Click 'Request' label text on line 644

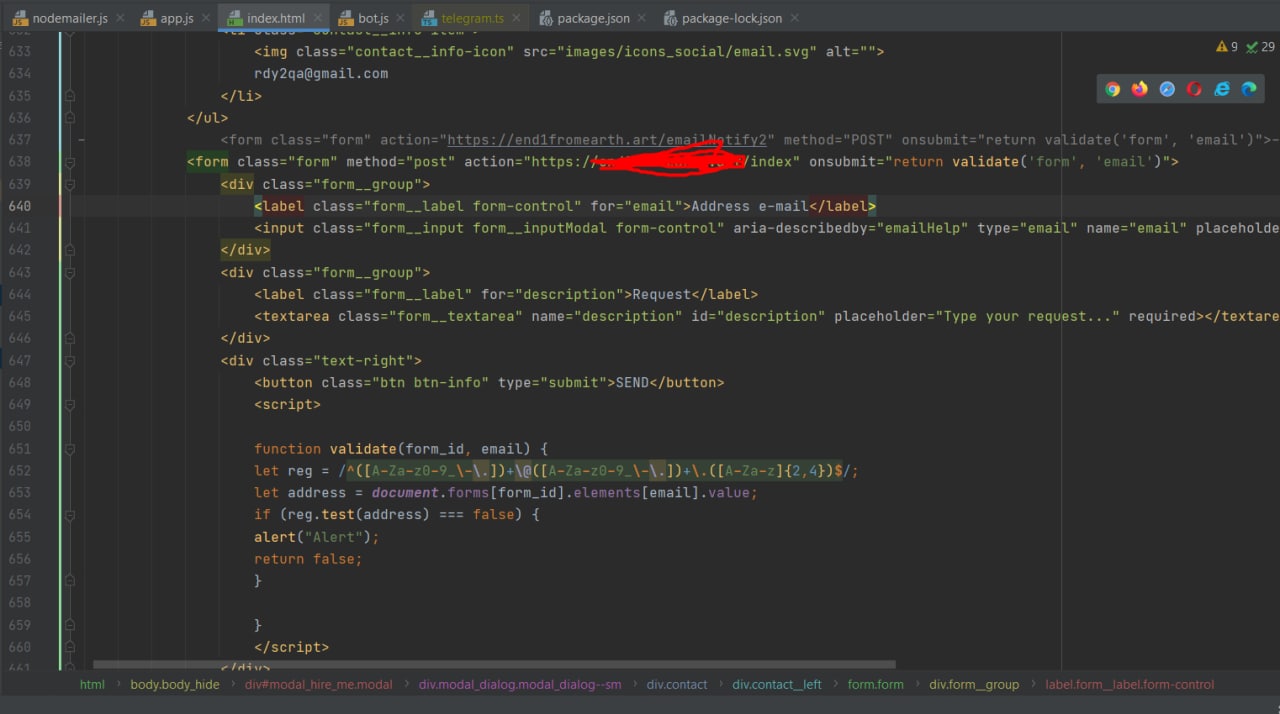pos(662,294)
